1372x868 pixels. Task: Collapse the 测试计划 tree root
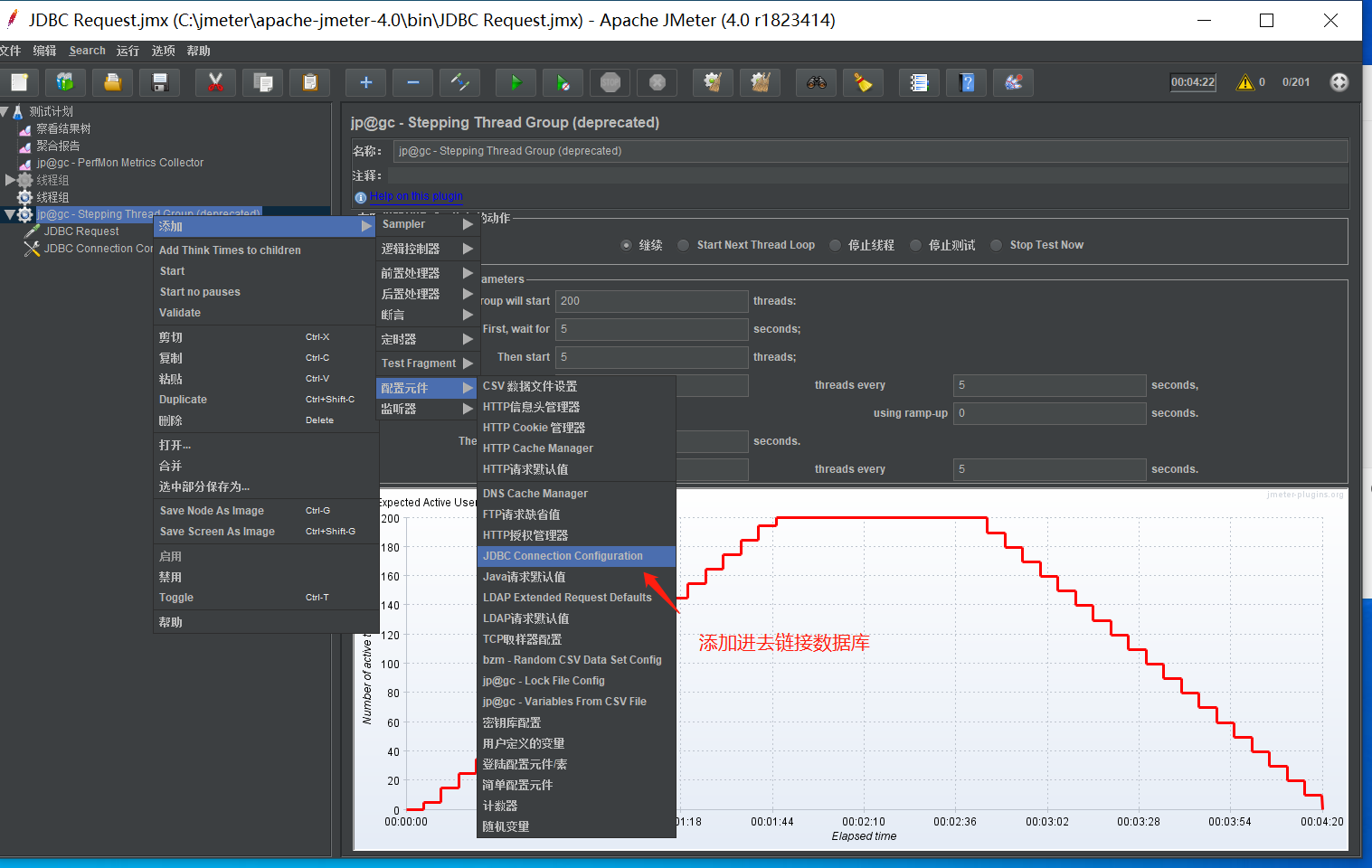pyautogui.click(x=5, y=111)
